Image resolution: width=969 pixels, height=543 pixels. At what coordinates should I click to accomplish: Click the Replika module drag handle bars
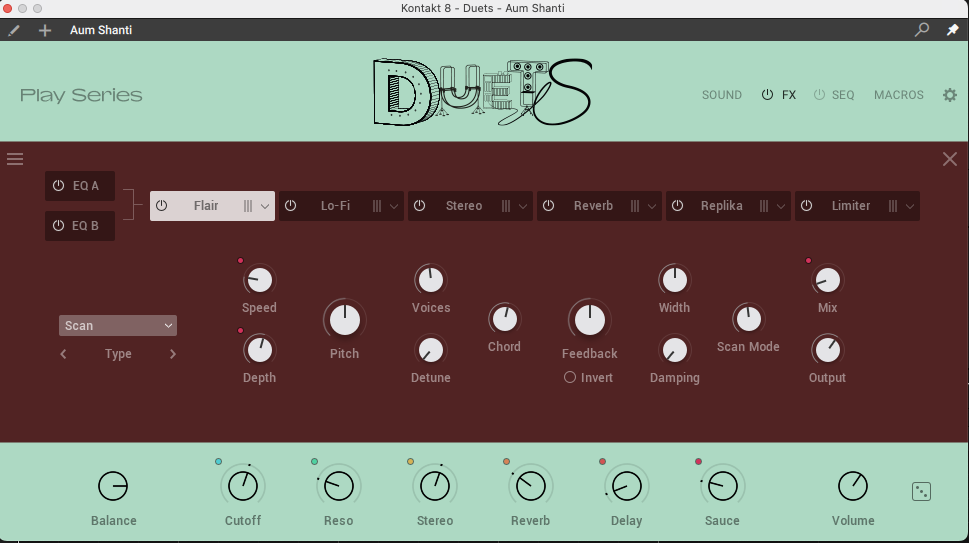[x=764, y=206]
